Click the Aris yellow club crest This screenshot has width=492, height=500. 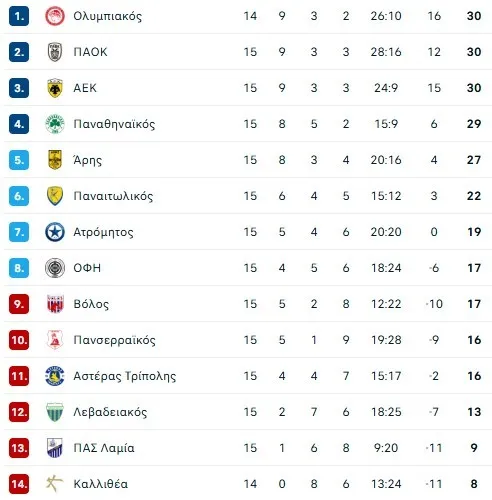(55, 160)
